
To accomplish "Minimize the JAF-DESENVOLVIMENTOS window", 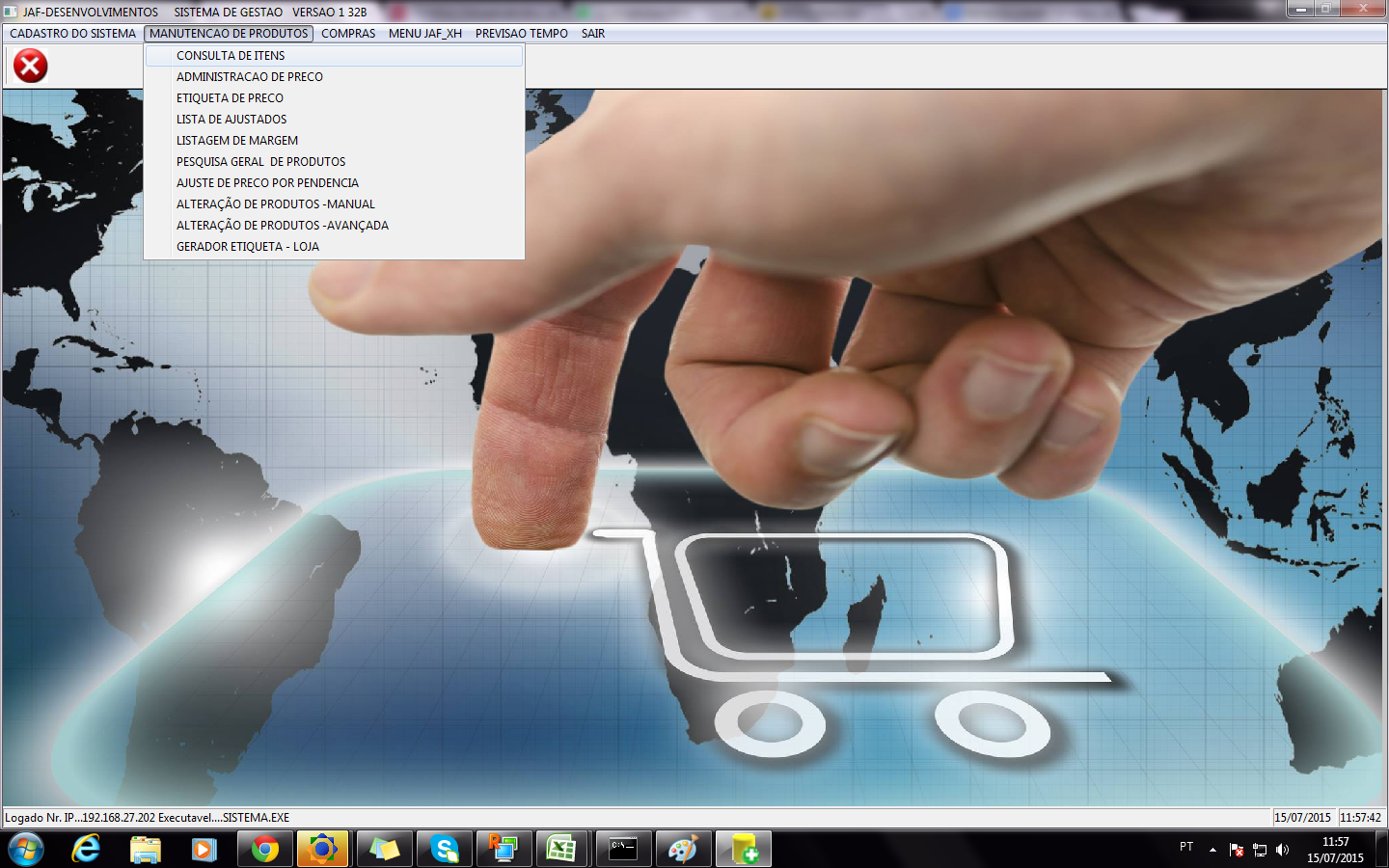I will click(x=1300, y=9).
